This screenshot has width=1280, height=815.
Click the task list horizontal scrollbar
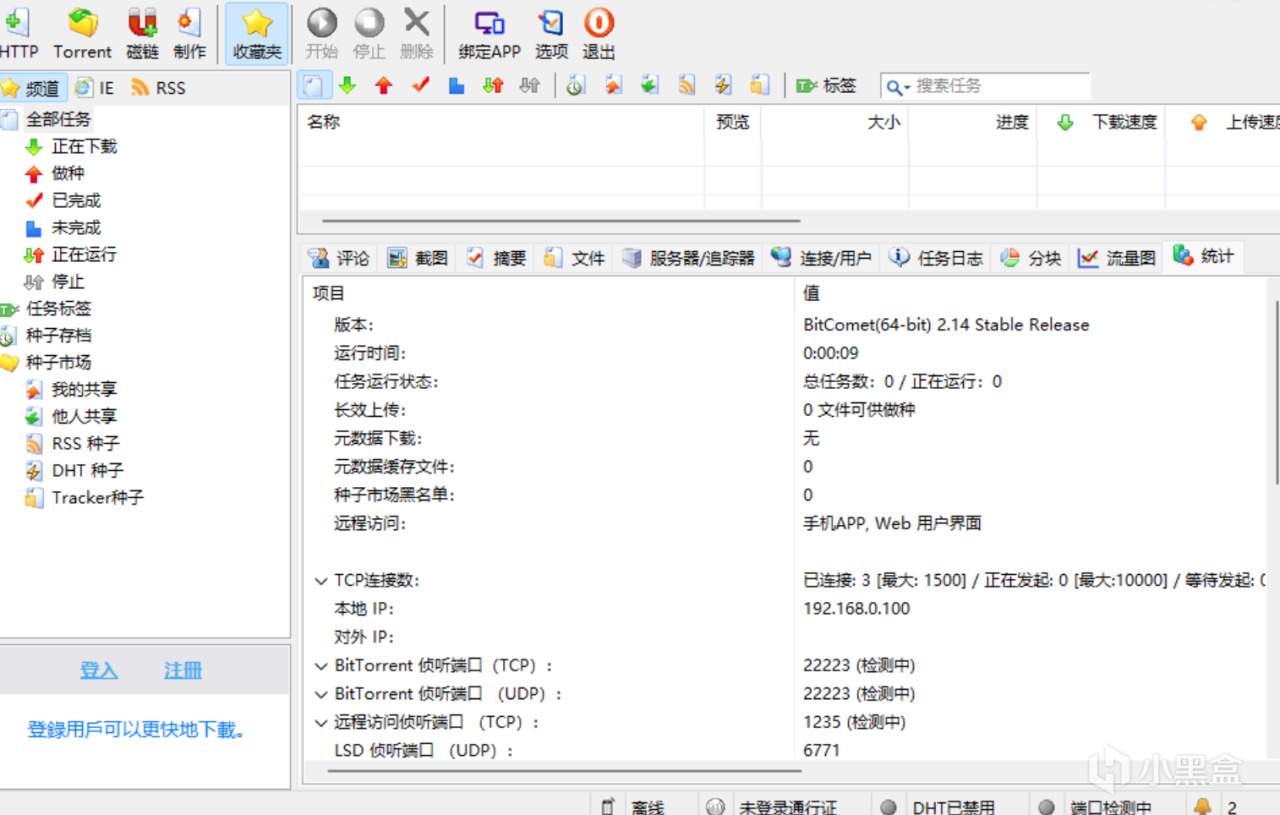(561, 220)
